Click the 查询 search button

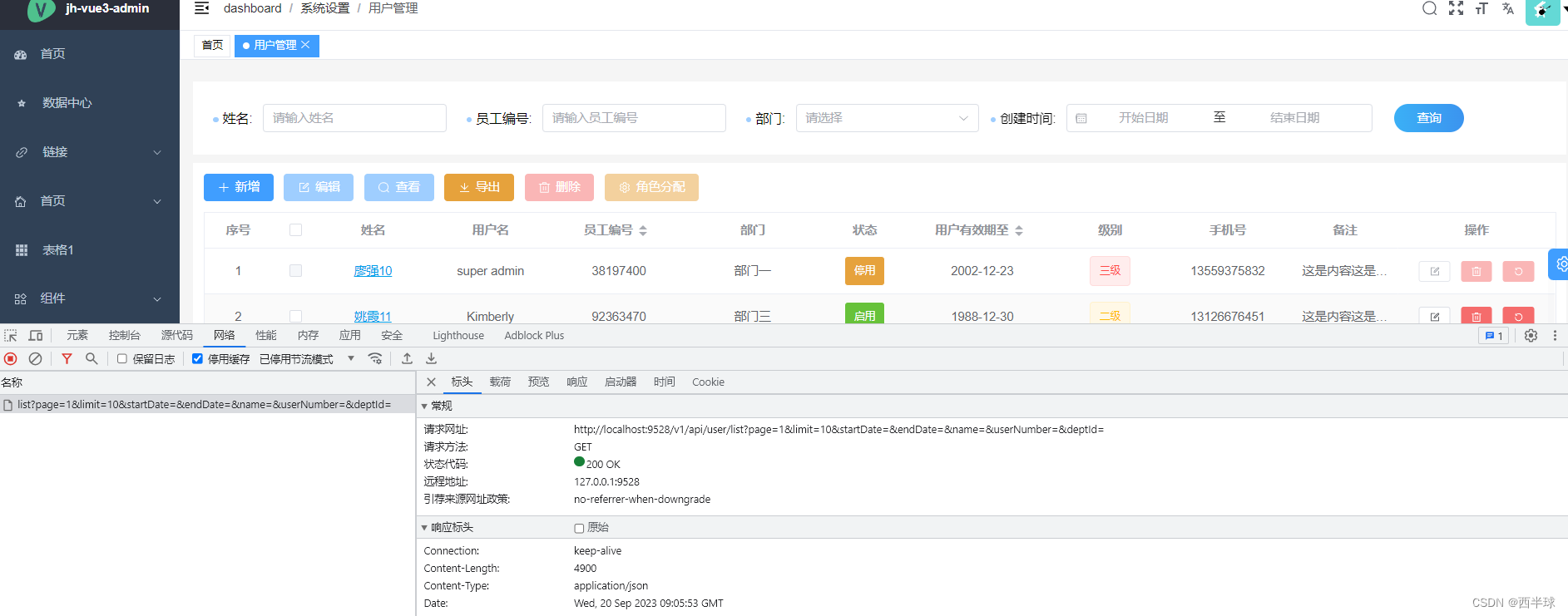pos(1428,118)
